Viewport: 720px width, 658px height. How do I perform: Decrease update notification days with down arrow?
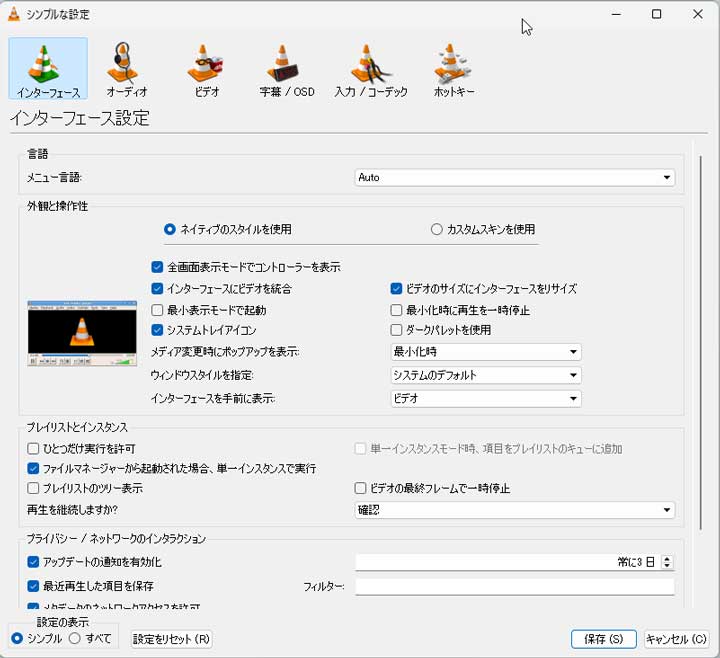pyautogui.click(x=667, y=565)
